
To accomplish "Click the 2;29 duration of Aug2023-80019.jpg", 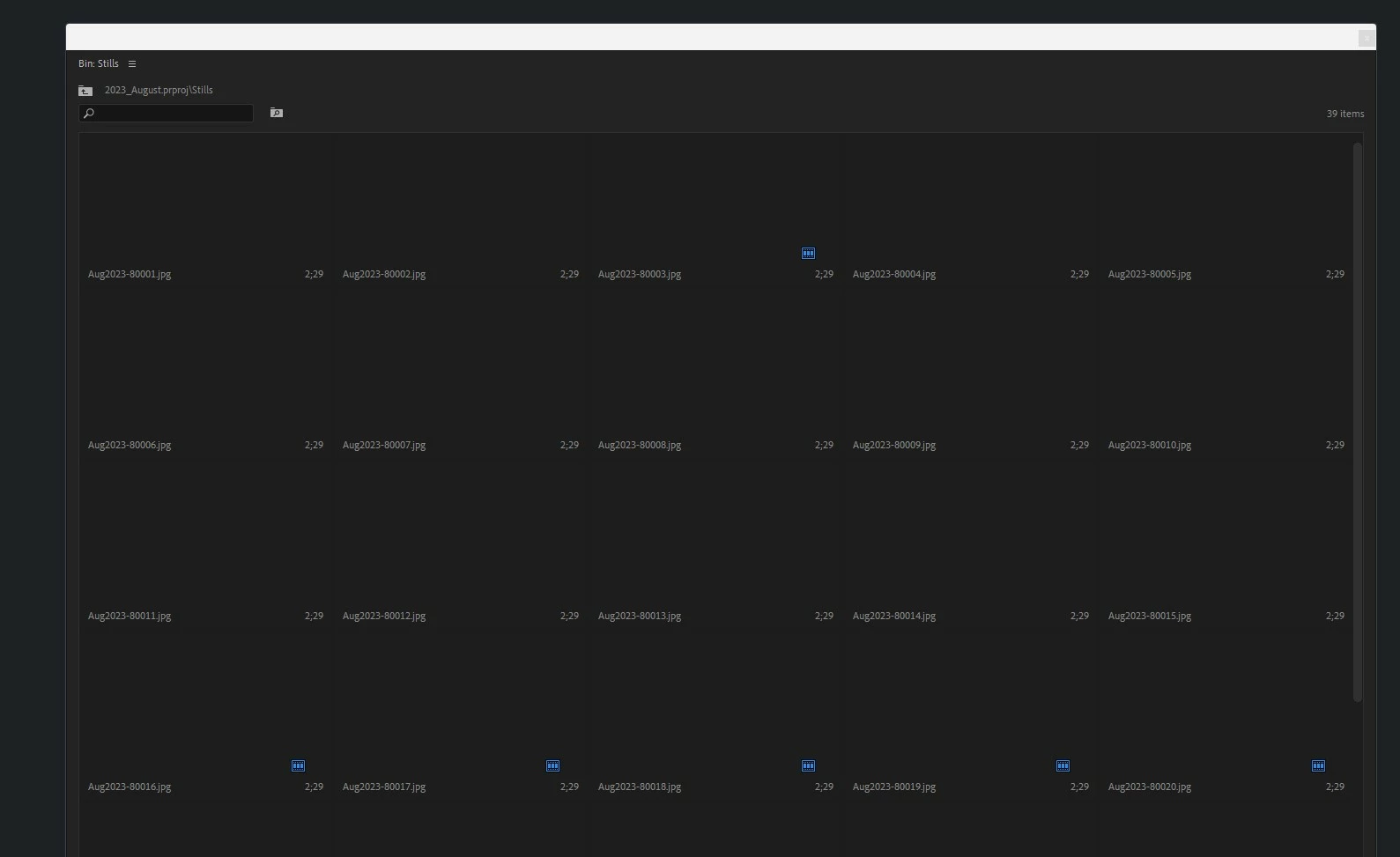I will coord(1080,787).
